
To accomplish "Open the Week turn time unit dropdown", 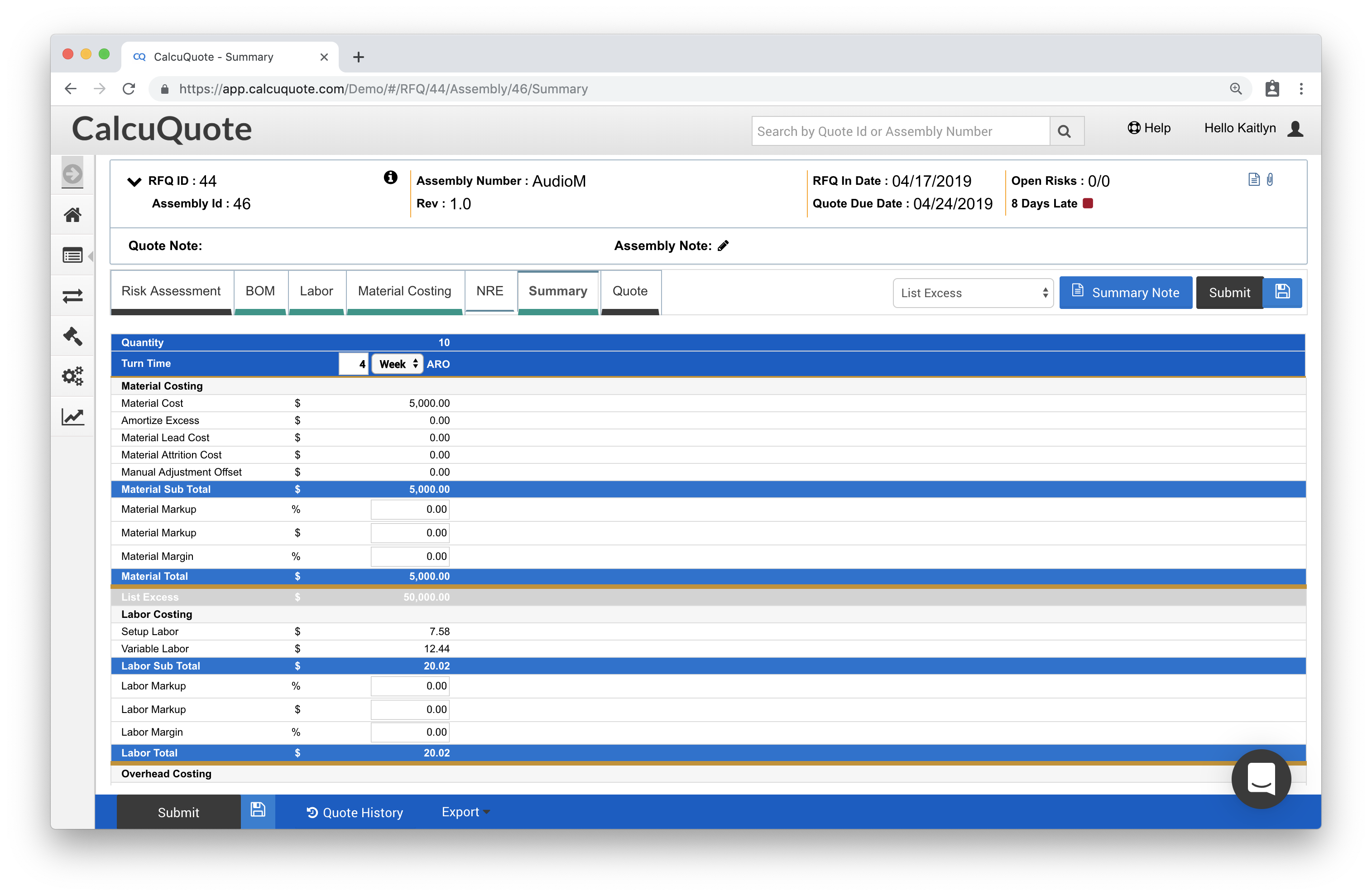I will point(398,364).
